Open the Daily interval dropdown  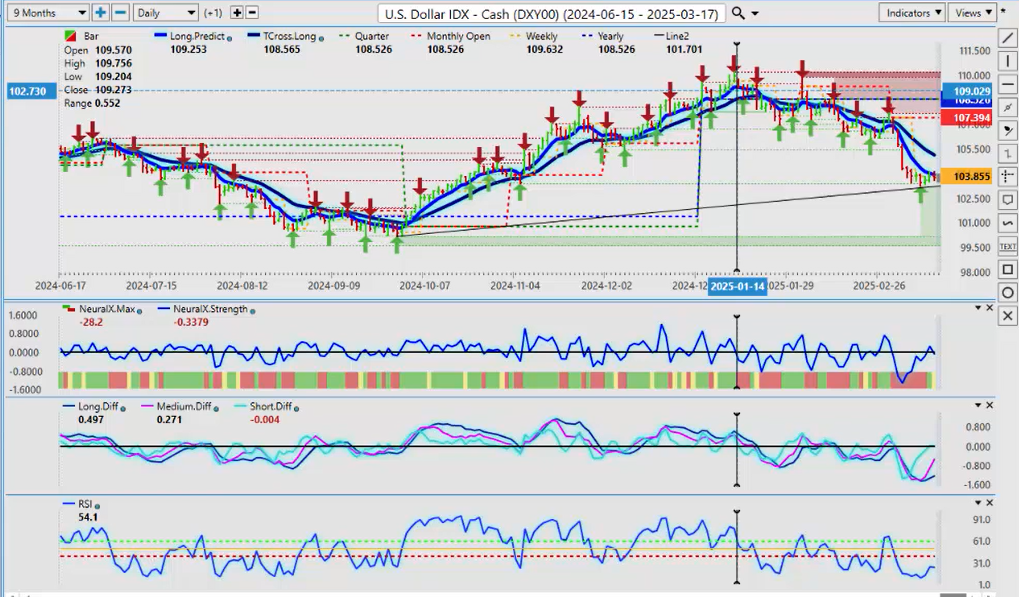[165, 13]
